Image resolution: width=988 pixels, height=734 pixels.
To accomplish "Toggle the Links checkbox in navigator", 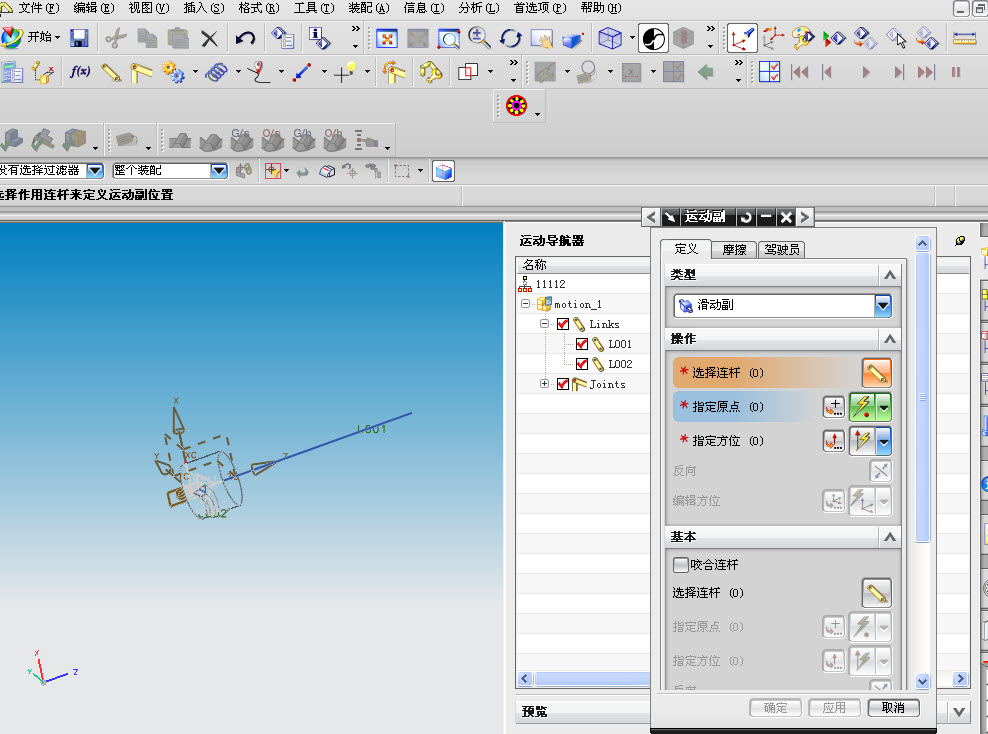I will tap(563, 324).
